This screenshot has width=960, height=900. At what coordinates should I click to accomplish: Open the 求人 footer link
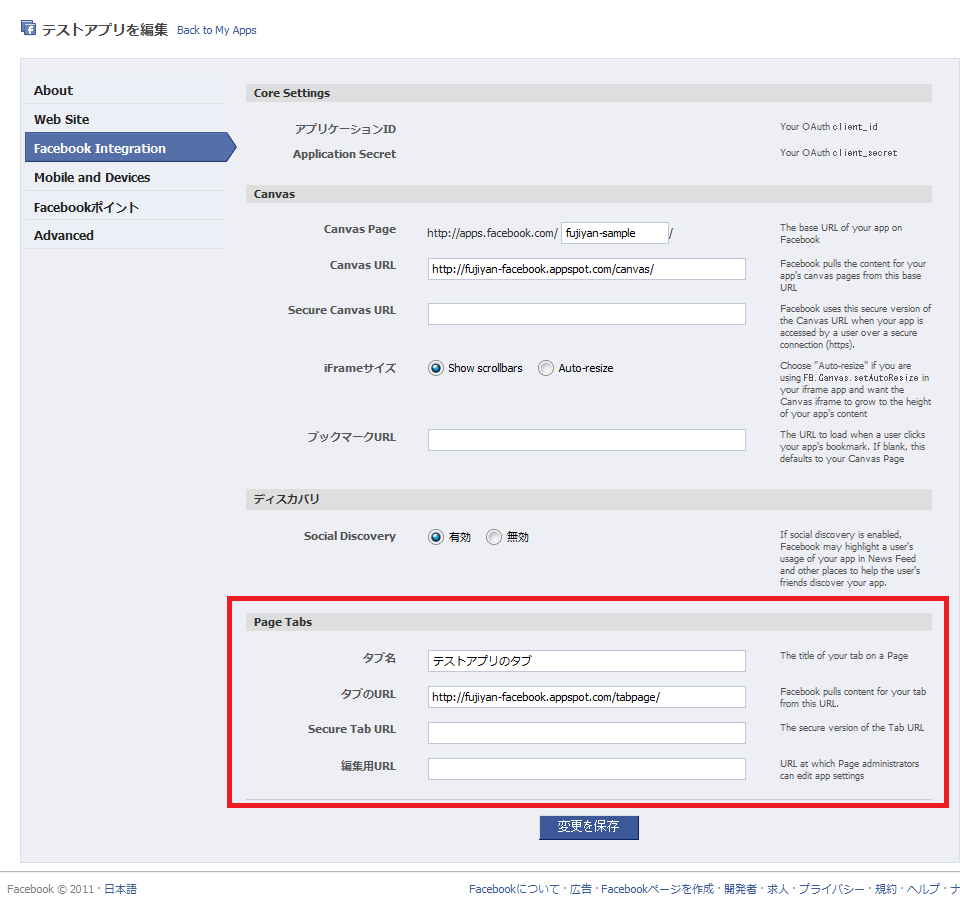[778, 889]
